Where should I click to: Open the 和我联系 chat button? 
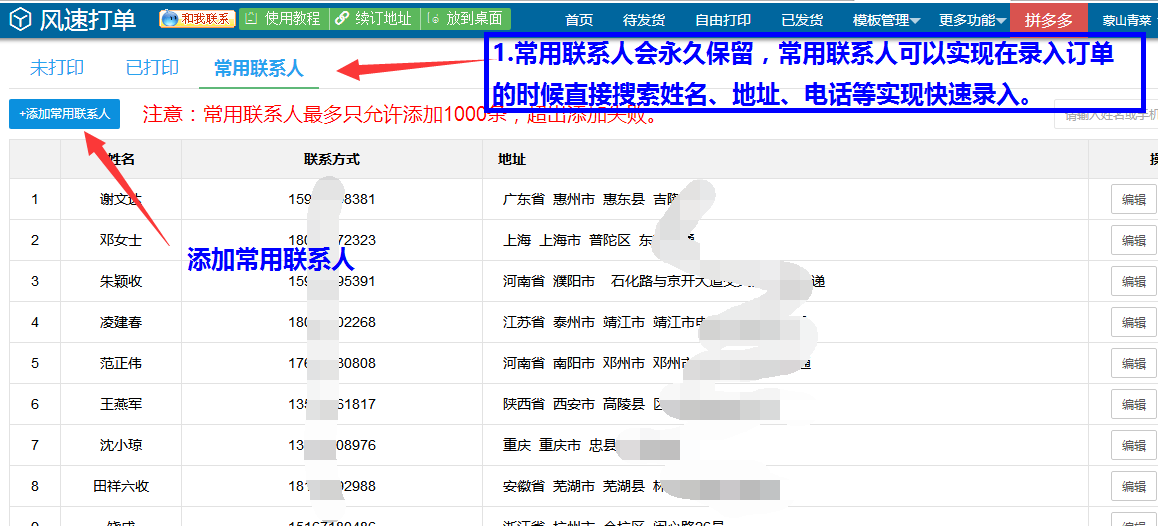(197, 18)
